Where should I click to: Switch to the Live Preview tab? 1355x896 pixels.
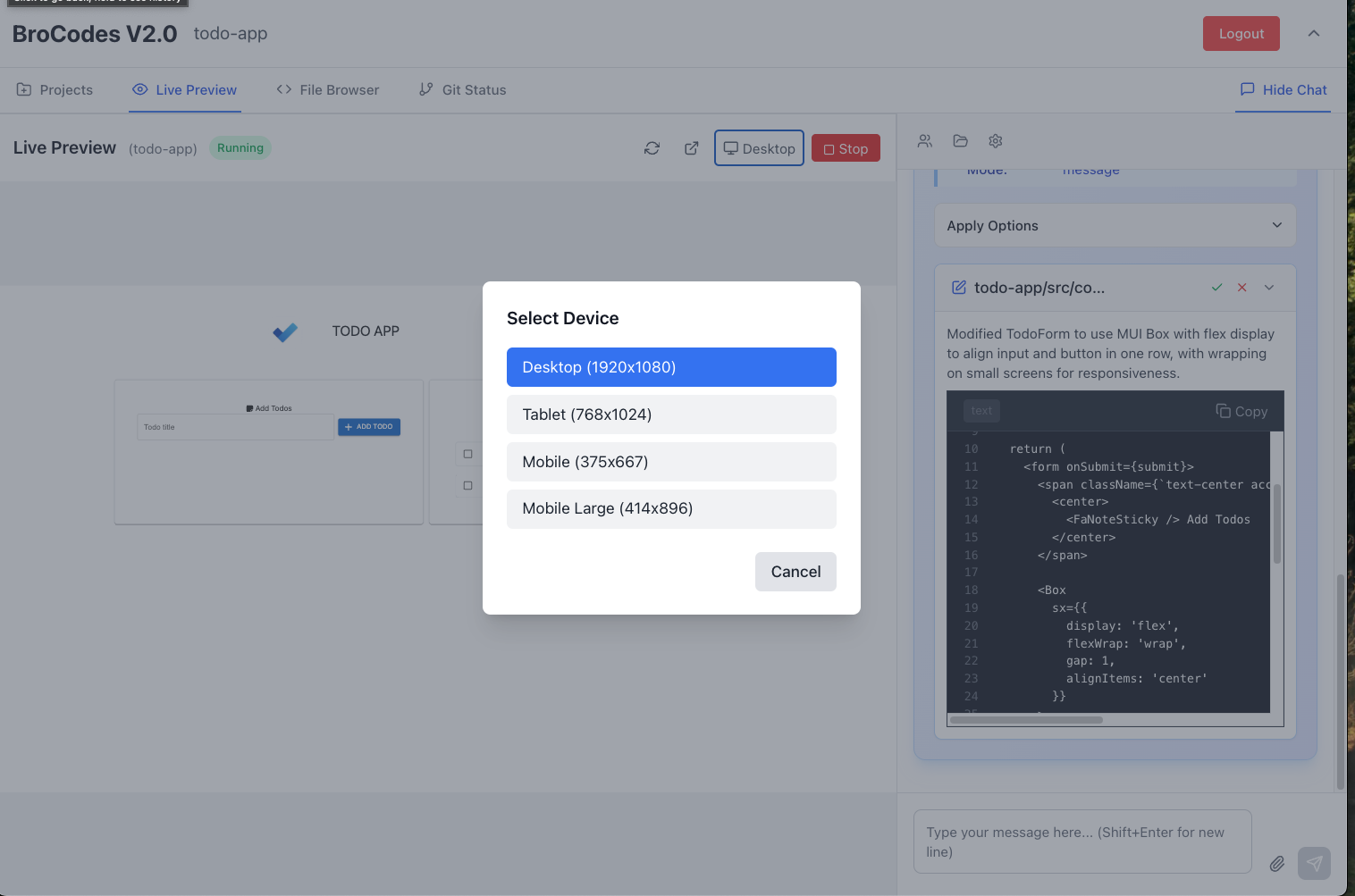[x=185, y=90]
